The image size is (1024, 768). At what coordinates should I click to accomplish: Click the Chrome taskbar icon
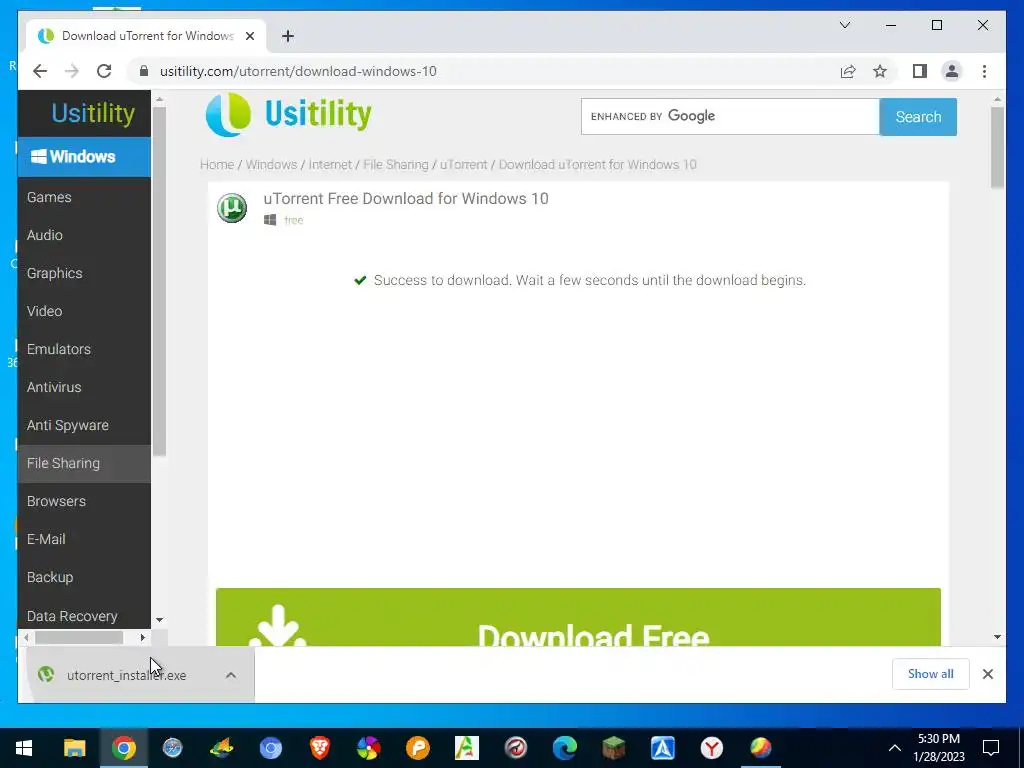[123, 748]
